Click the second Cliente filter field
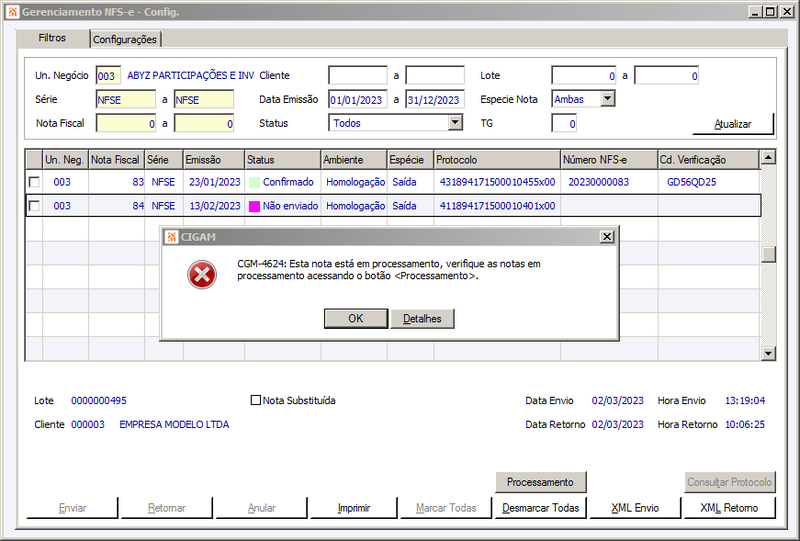The image size is (800, 541). [435, 76]
